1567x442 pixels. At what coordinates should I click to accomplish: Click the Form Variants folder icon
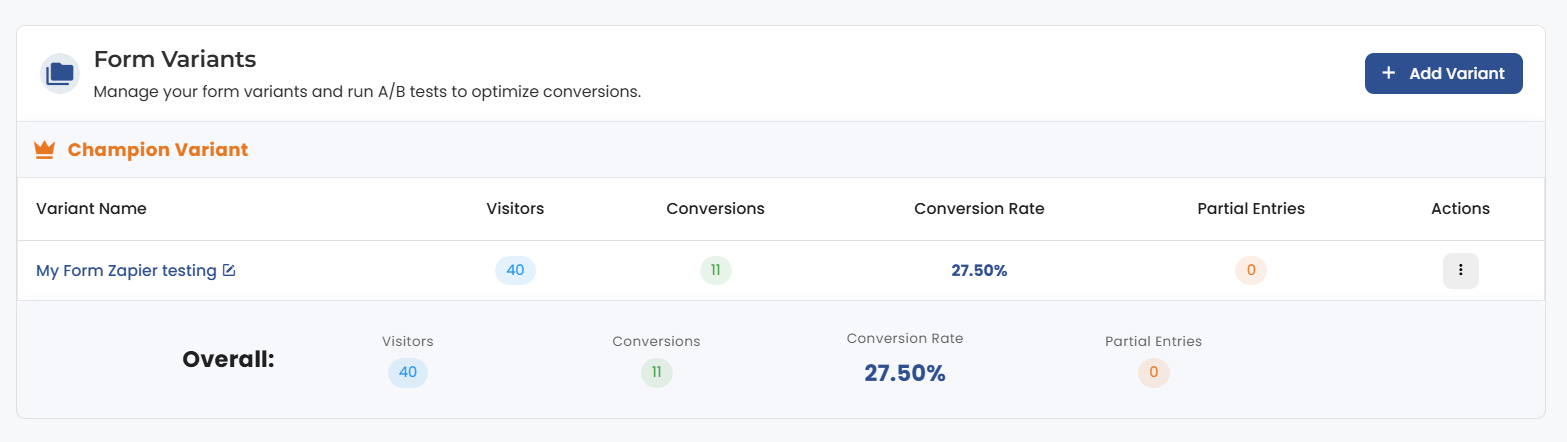point(60,73)
